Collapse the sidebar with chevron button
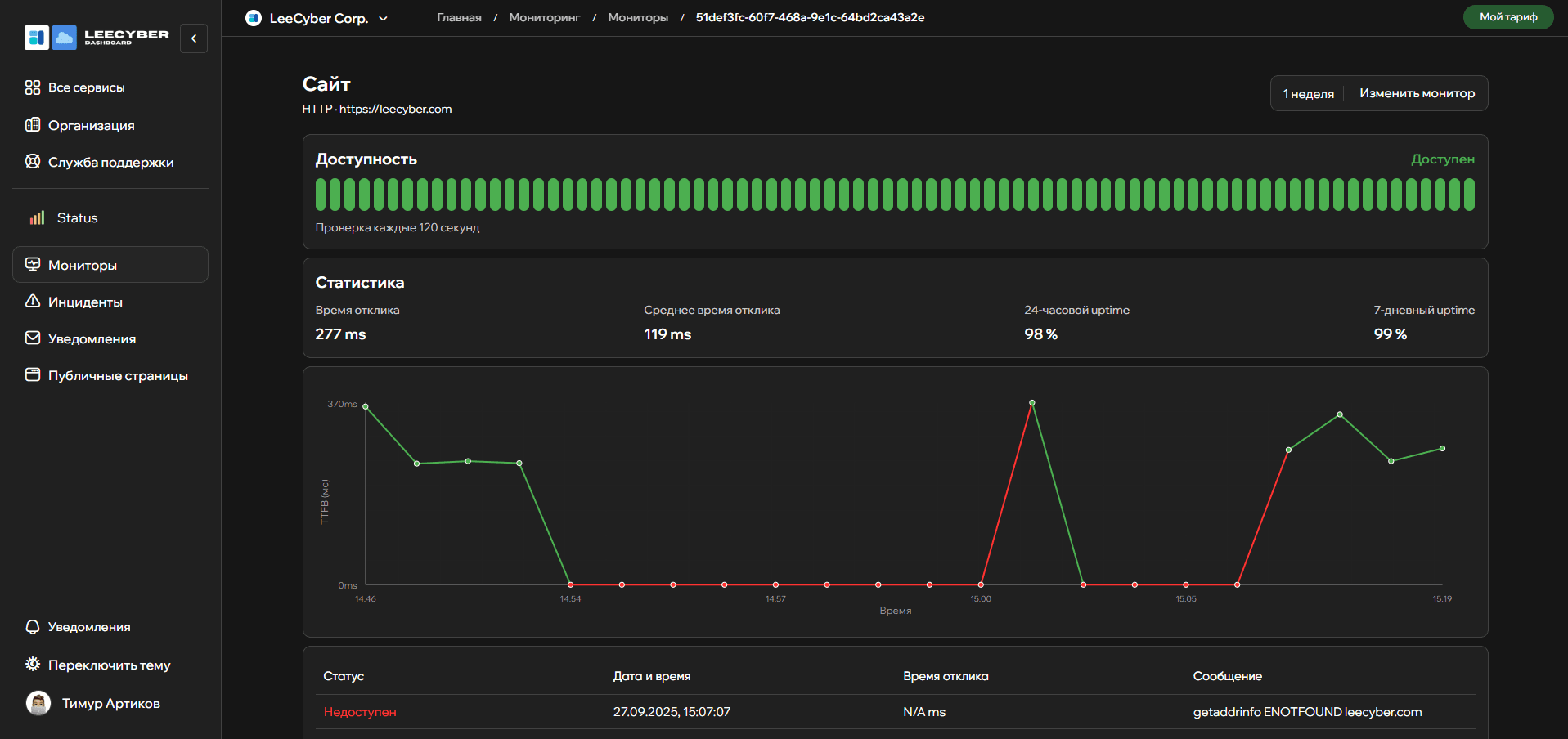Screen dimensions: 1568x739 [x=194, y=38]
